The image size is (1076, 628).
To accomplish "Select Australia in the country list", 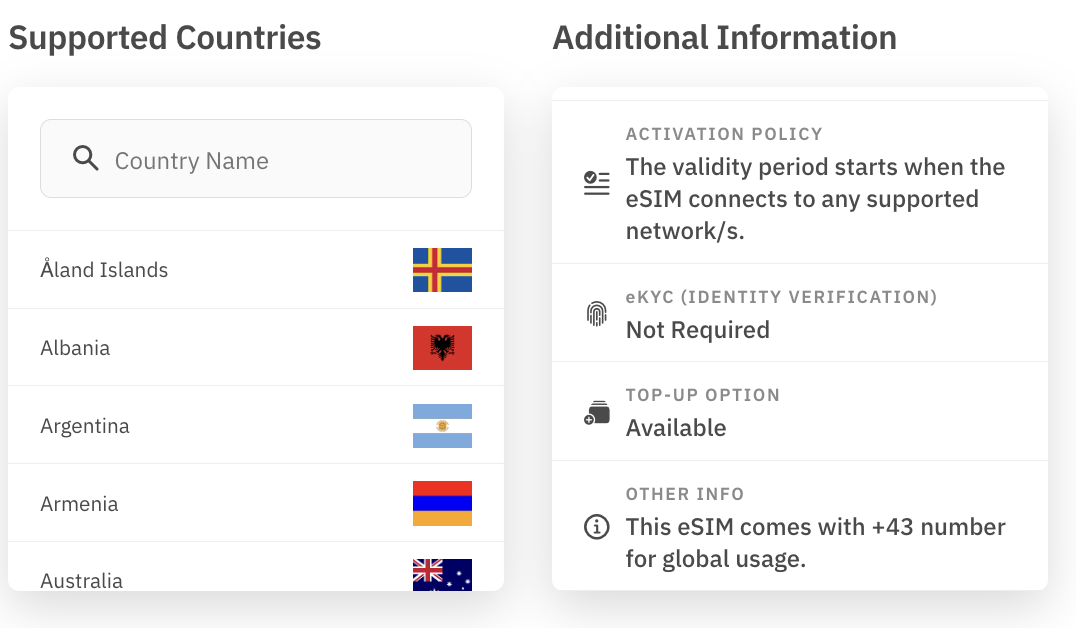I will click(x=256, y=567).
